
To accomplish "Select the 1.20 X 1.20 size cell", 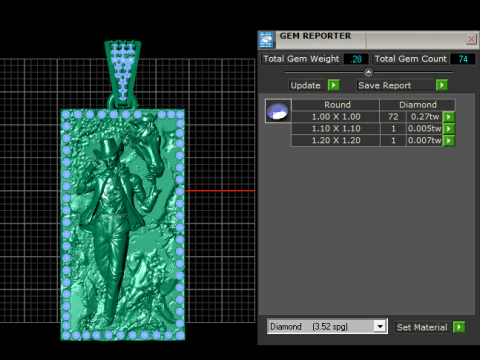I will tap(336, 140).
